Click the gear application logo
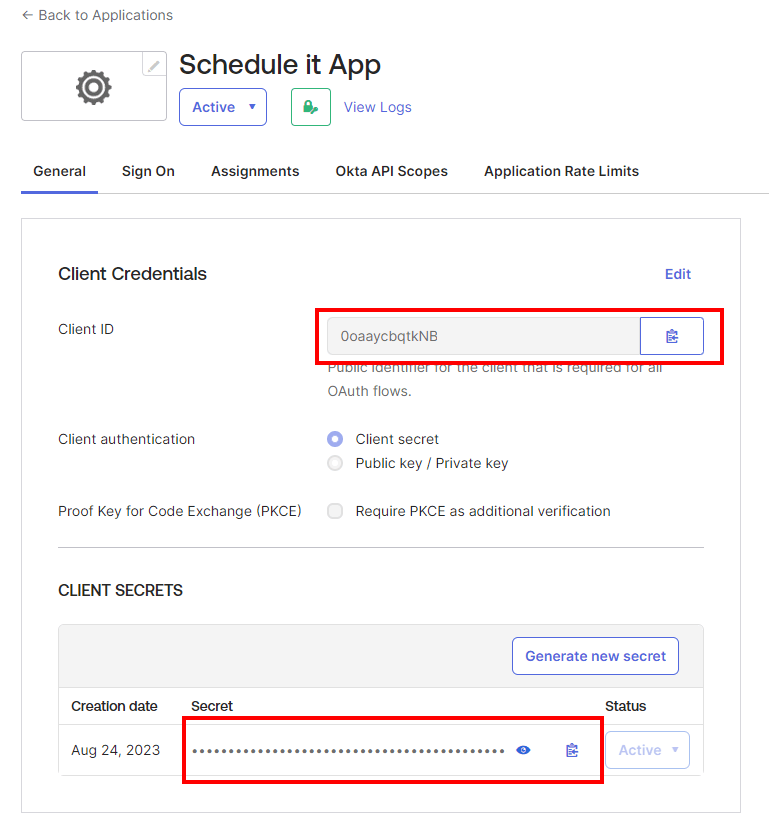The width and height of the screenshot is (769, 833). point(94,87)
